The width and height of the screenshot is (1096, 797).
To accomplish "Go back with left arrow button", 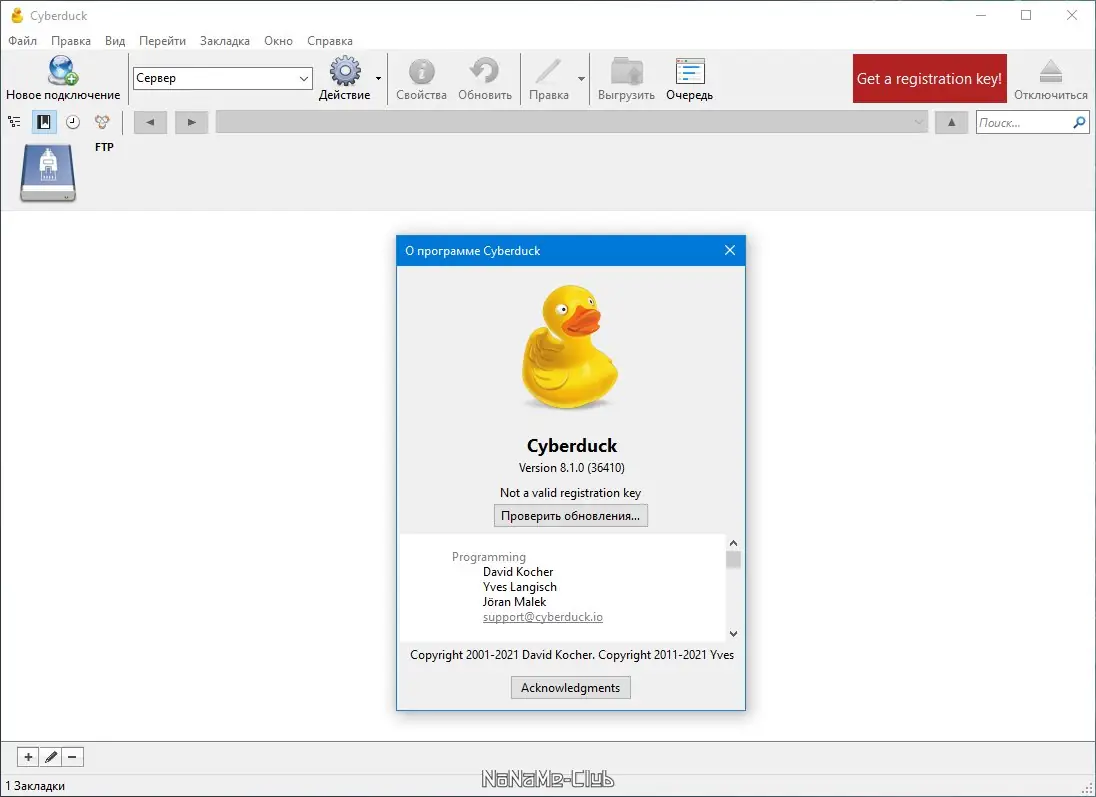I will [150, 122].
